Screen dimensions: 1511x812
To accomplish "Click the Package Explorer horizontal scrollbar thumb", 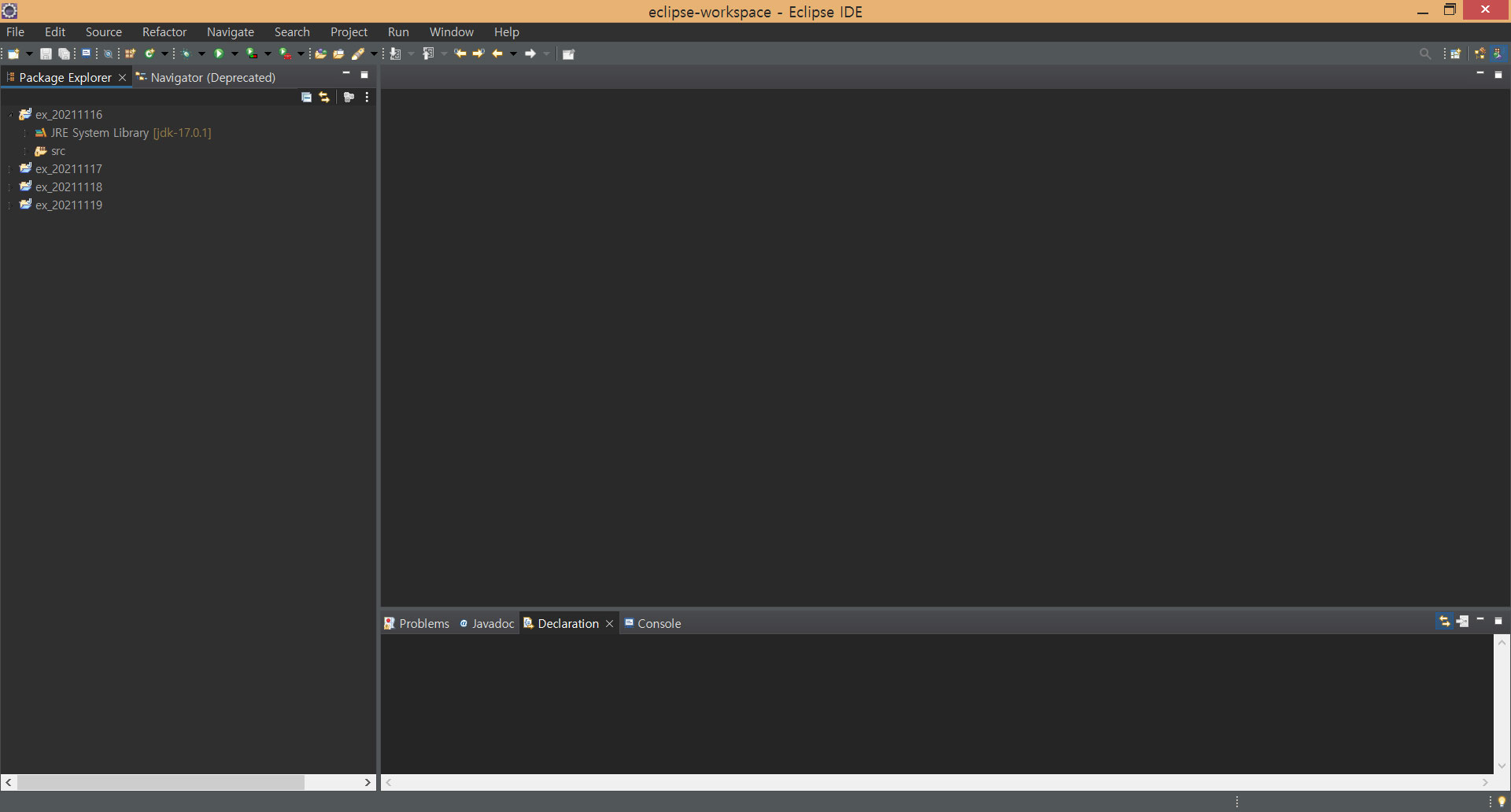I will [x=161, y=783].
